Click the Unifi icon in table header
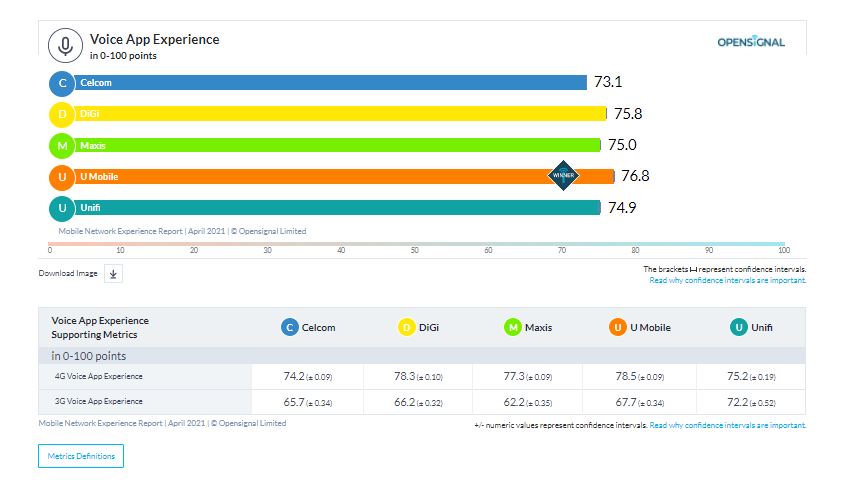Image resolution: width=842 pixels, height=483 pixels. 739,327
